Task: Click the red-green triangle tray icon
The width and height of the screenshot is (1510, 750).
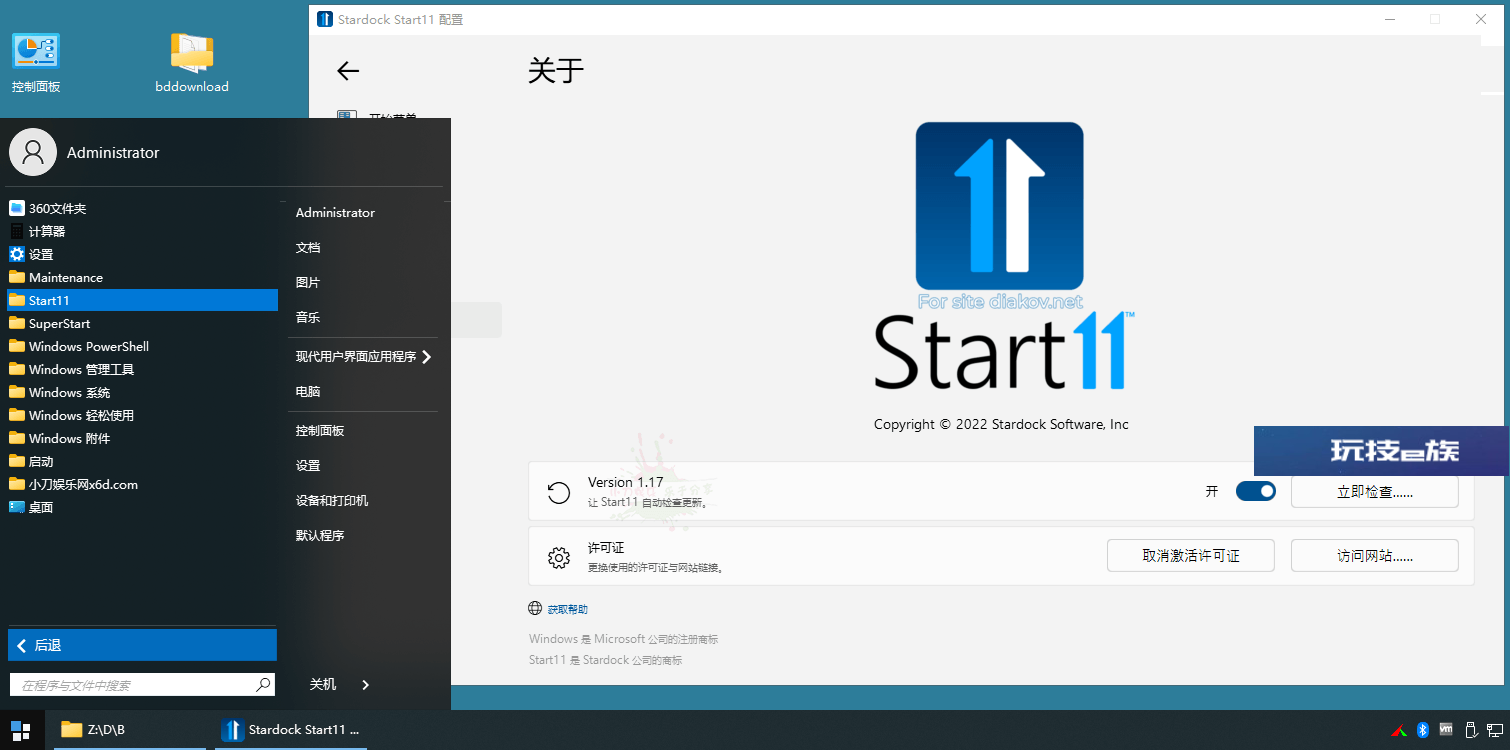Action: click(x=1398, y=730)
